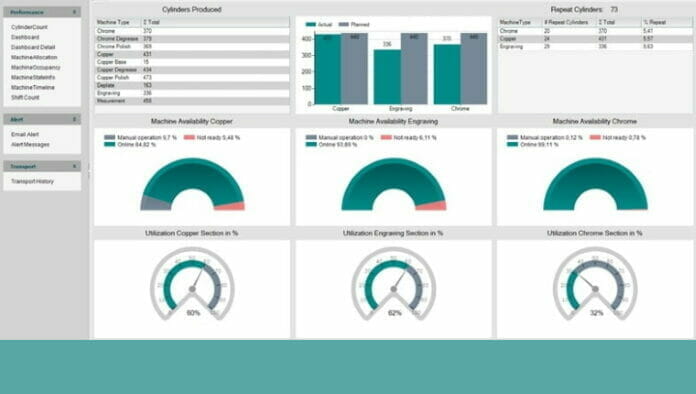Screen dimensions: 696x394
Task: Click Not ready swatch in Availability Copper legend
Action: pos(189,138)
